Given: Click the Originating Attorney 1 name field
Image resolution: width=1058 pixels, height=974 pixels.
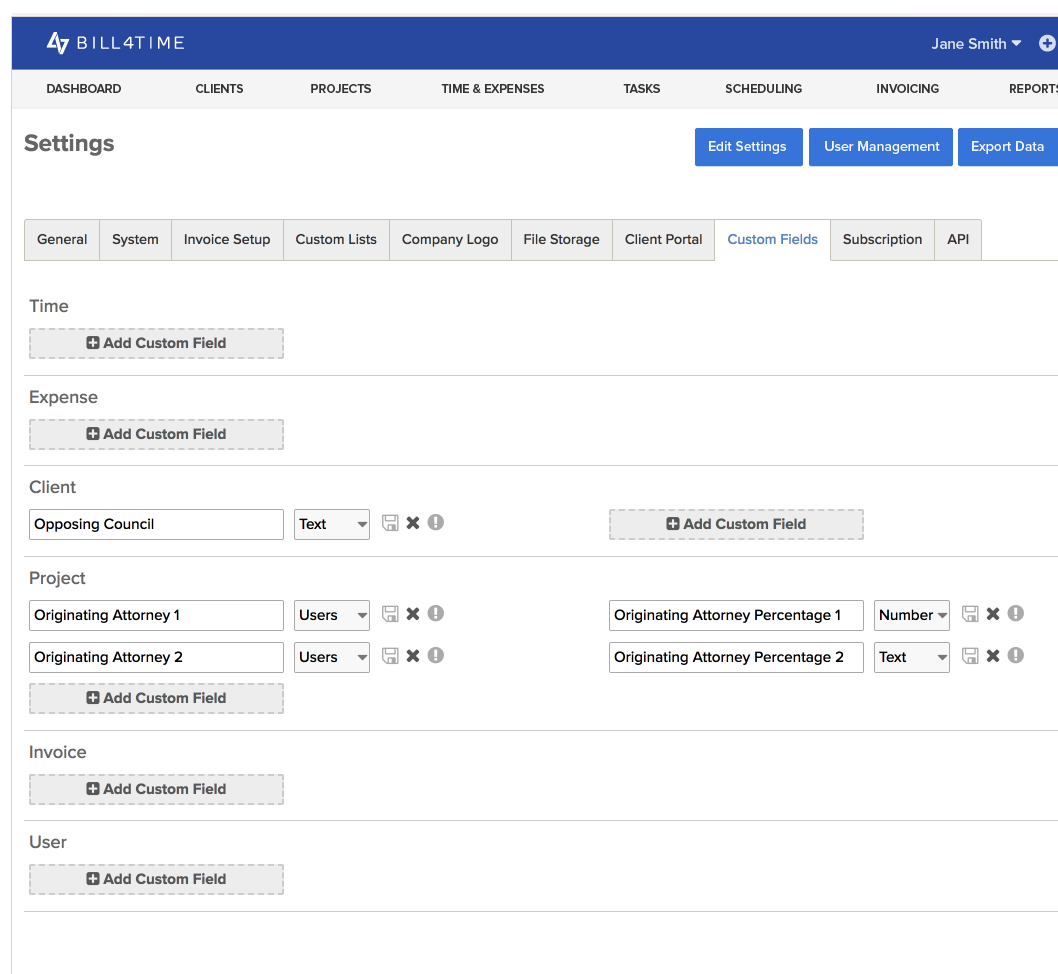Looking at the screenshot, I should coord(156,615).
